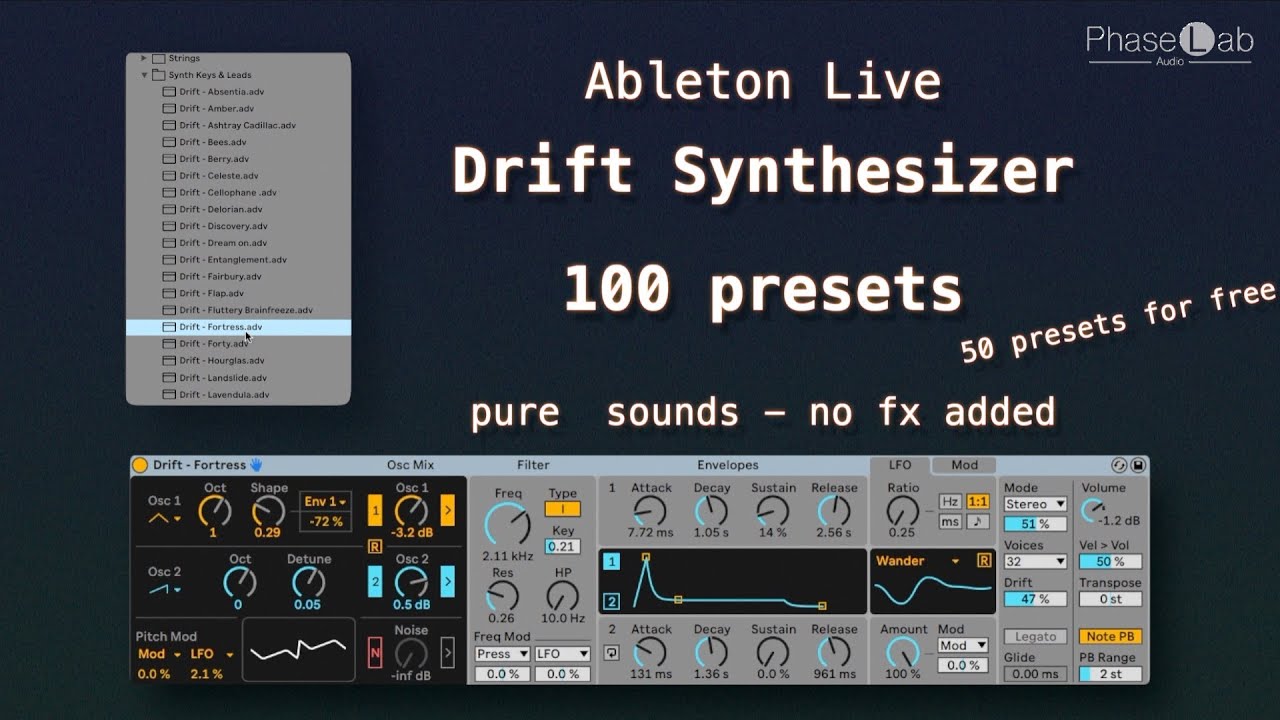Click the Detune knob
This screenshot has height=720, width=1280.
point(308,581)
